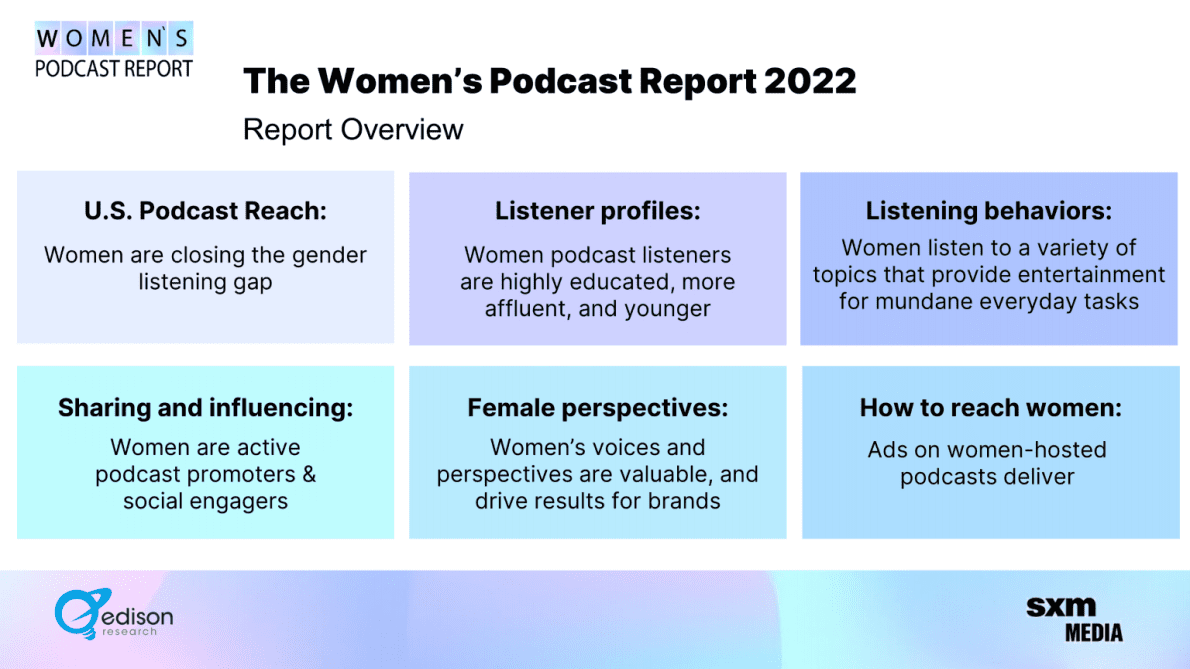1190x669 pixels.
Task: Click the PODCAST REPORT text under the logo
Action: click(113, 69)
